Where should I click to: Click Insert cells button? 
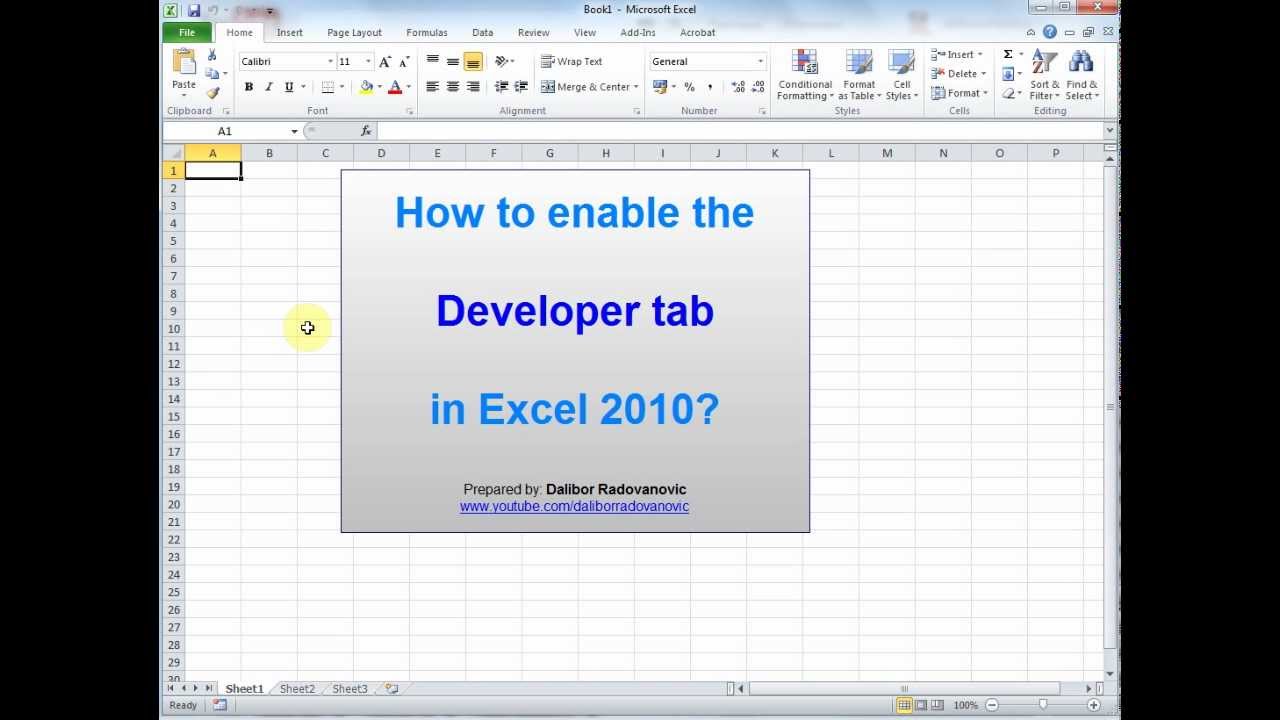(x=958, y=55)
